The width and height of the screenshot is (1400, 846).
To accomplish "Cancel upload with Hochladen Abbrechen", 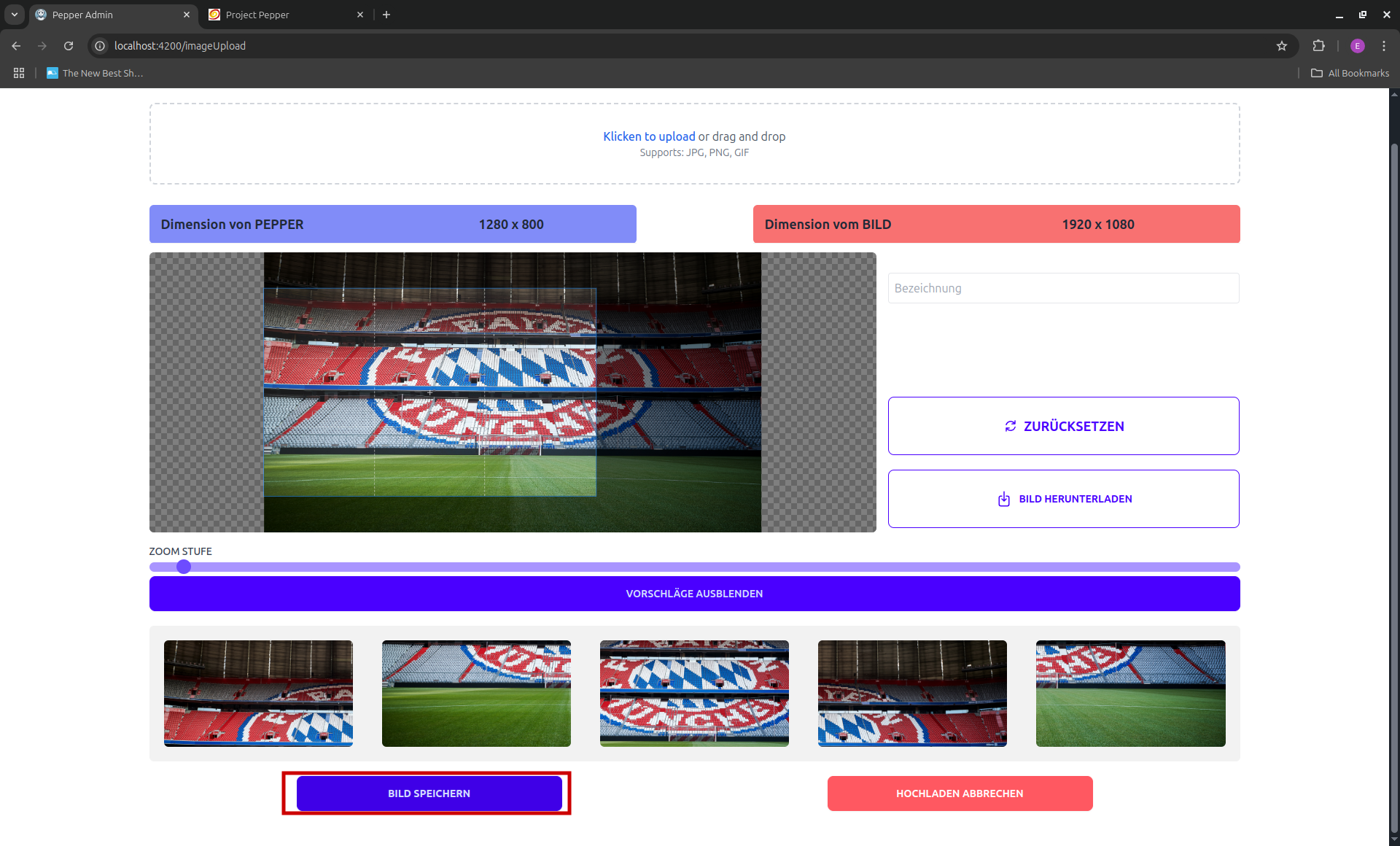I will pyautogui.click(x=960, y=793).
